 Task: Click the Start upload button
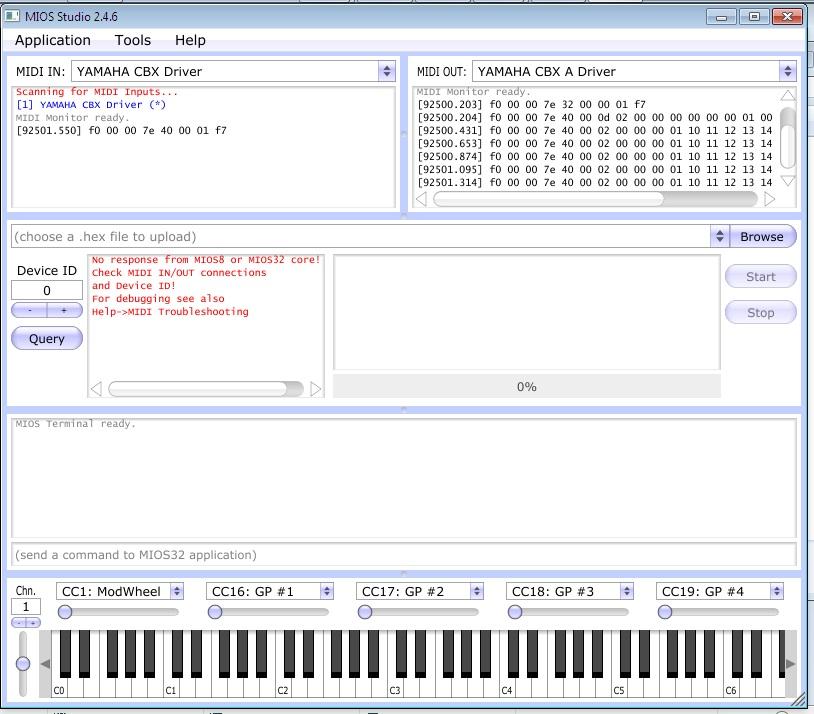coord(760,277)
